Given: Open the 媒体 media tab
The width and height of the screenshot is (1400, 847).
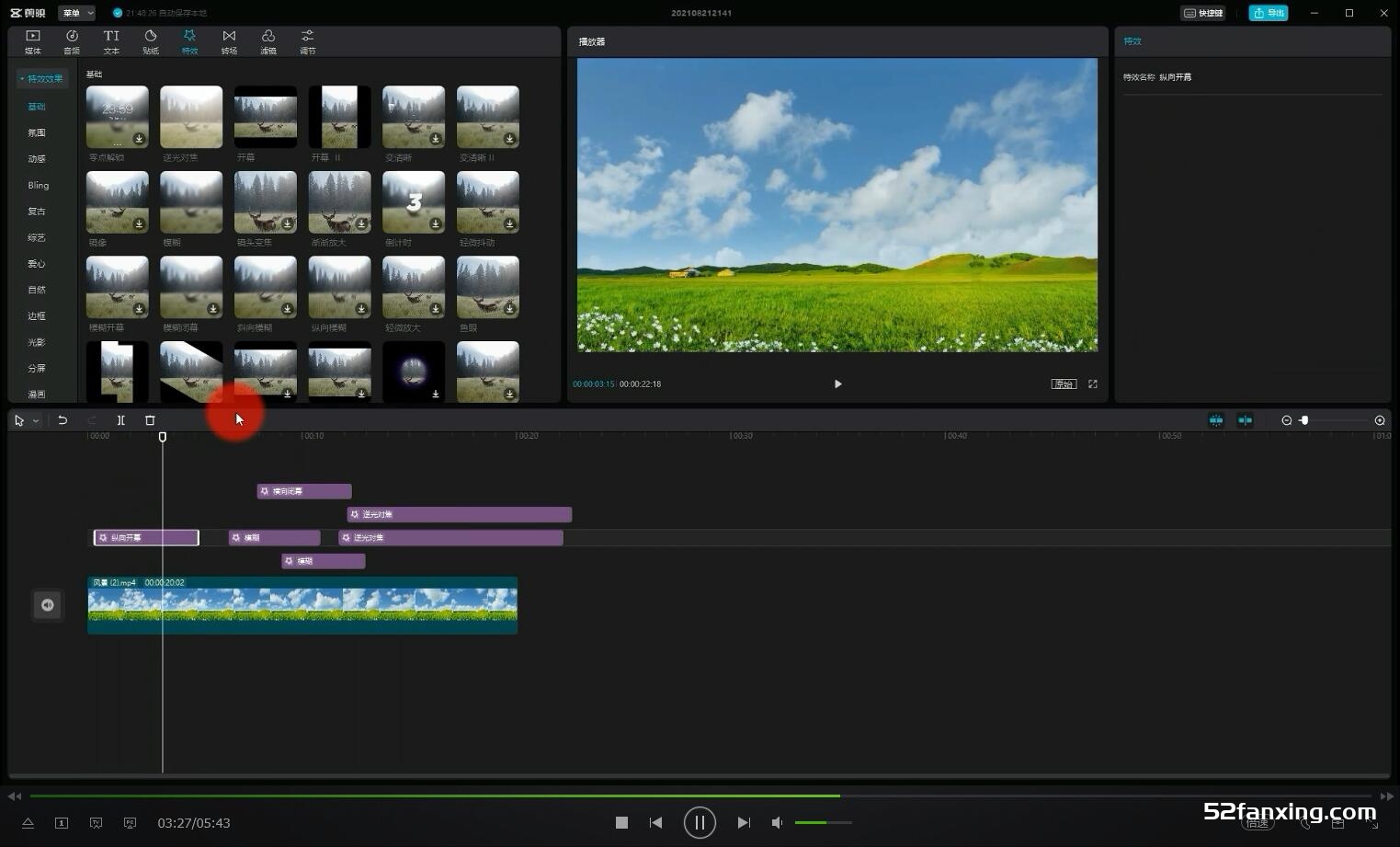Looking at the screenshot, I should pyautogui.click(x=33, y=41).
